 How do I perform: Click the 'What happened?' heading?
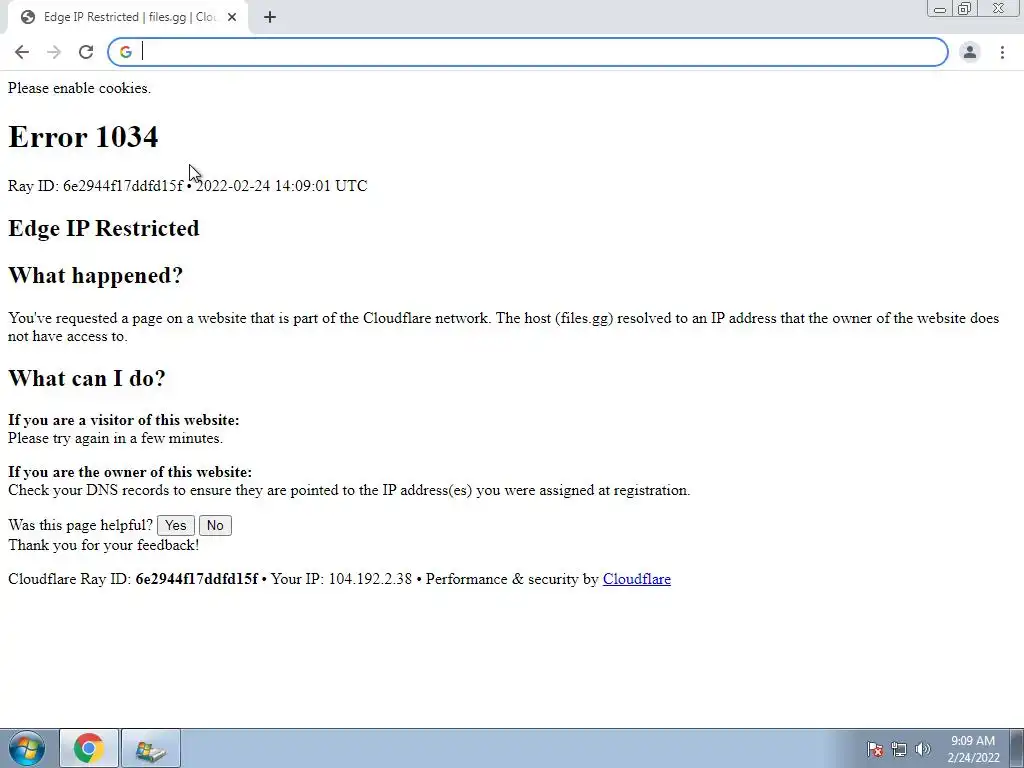[95, 276]
